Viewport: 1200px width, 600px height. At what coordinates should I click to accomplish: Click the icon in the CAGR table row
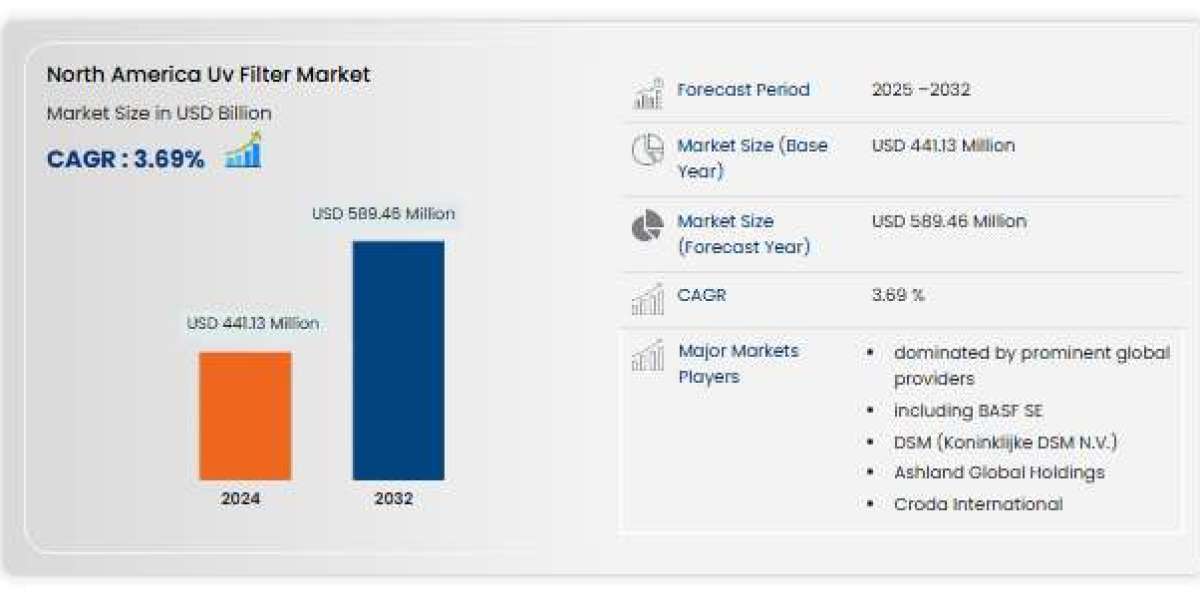pos(647,298)
